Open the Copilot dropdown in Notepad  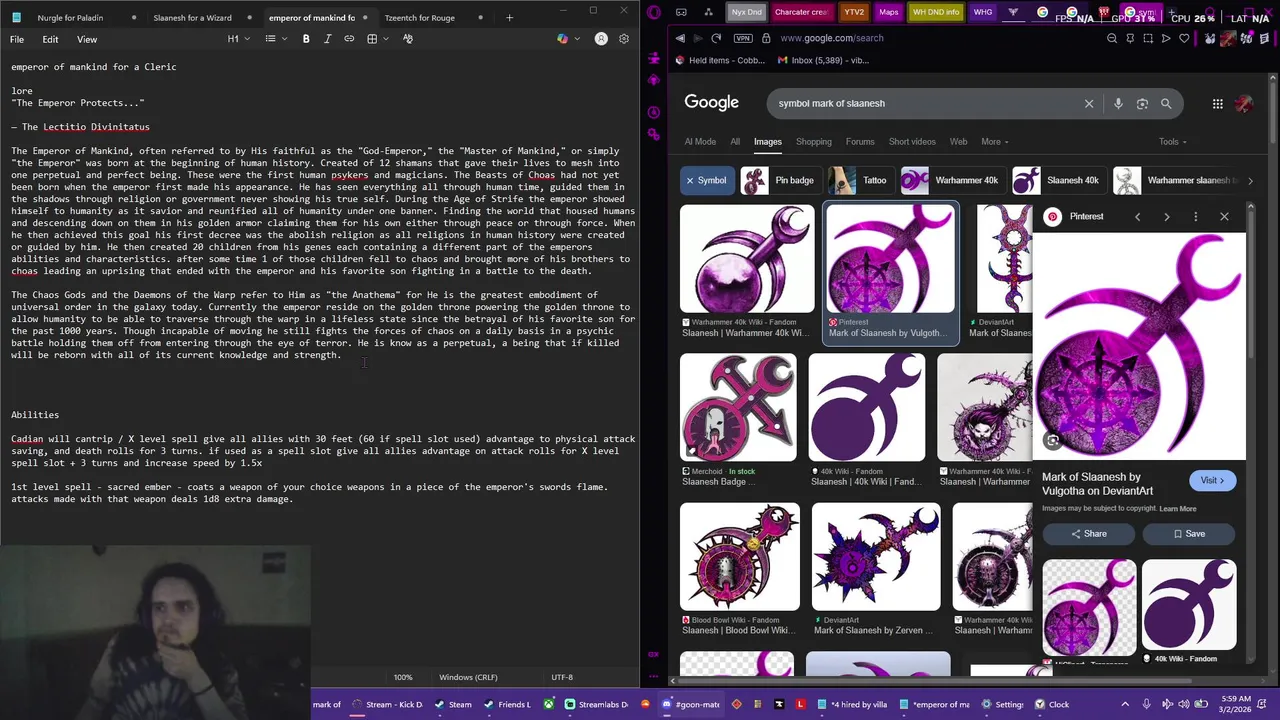[x=566, y=39]
